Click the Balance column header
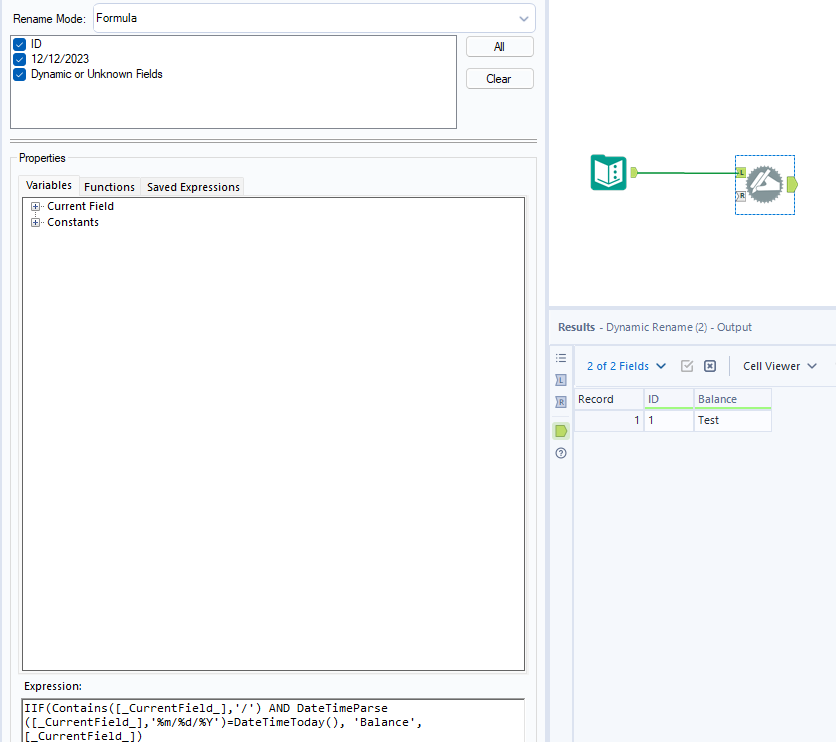This screenshot has width=836, height=742. point(733,399)
